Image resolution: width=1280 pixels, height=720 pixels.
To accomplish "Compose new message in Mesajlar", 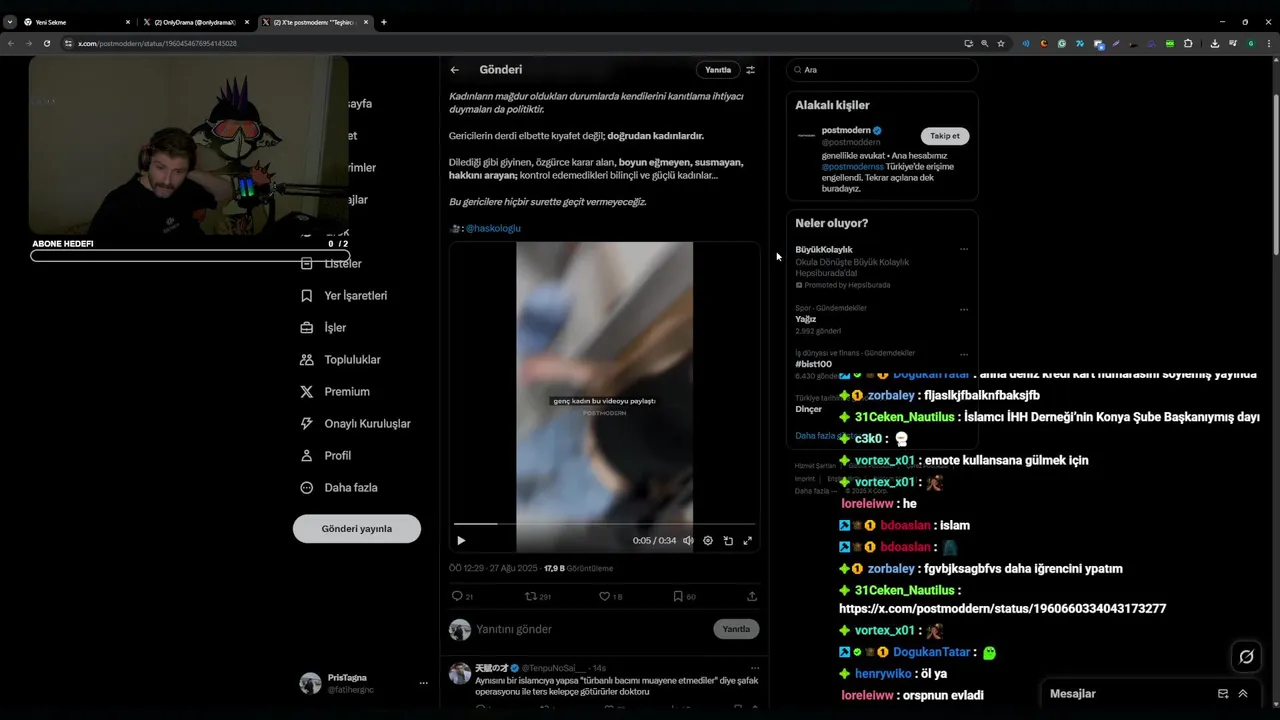I will pos(1223,694).
